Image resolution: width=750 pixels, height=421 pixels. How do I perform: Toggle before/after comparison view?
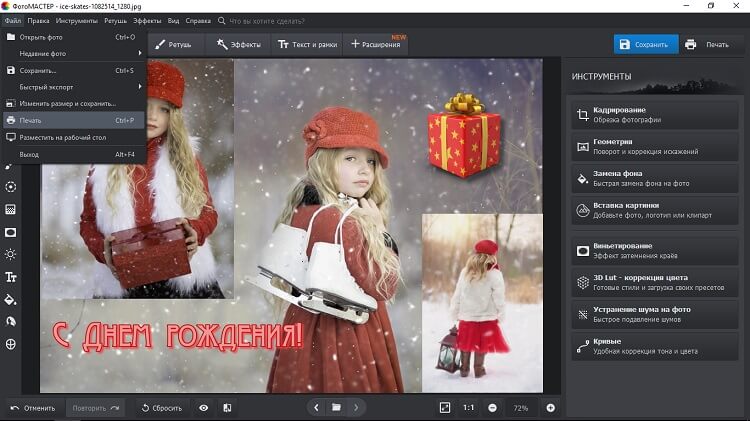pyautogui.click(x=227, y=408)
